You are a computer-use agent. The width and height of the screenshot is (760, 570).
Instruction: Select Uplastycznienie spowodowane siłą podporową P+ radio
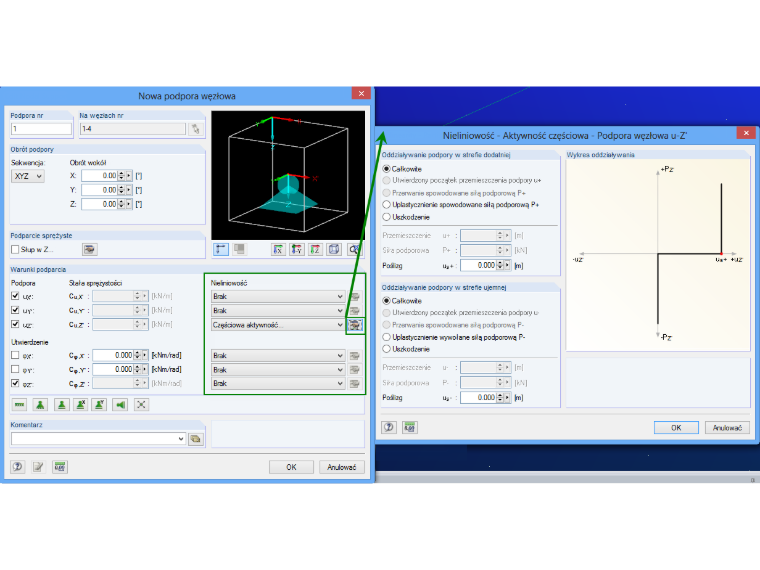(386, 205)
